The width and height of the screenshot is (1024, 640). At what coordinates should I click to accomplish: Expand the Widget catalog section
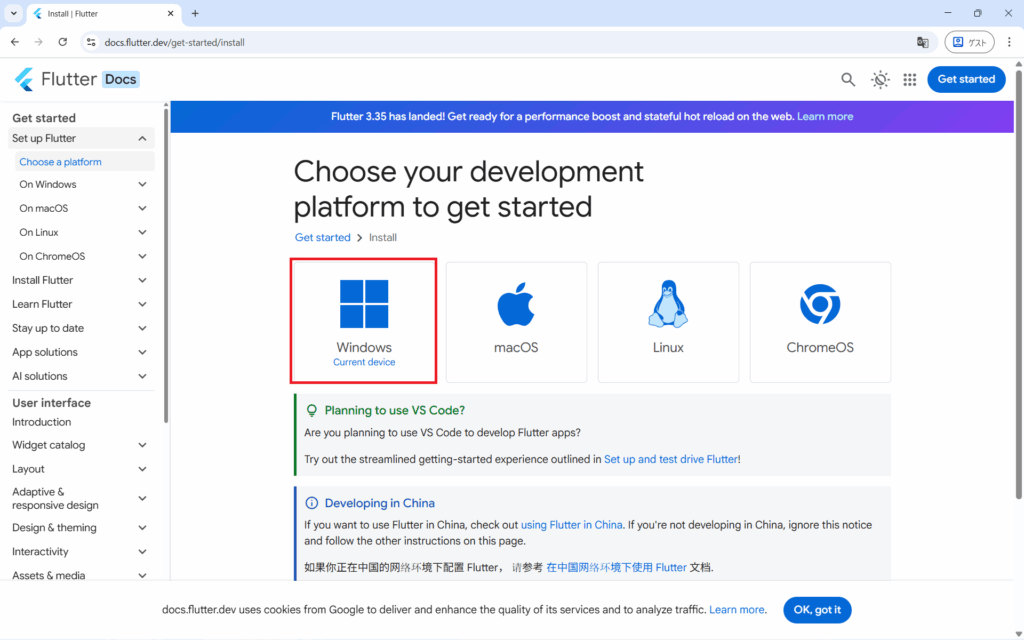(x=142, y=446)
